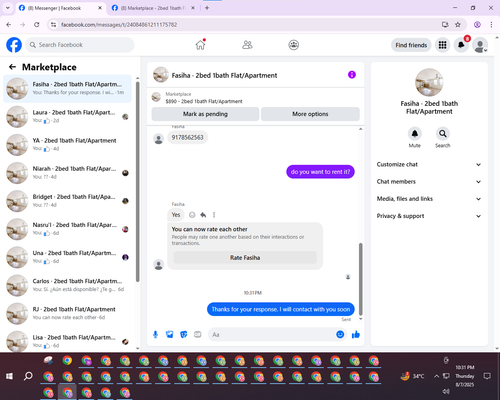Viewport: 500px width, 400px height.
Task: Bookmark this page with the star icon
Action: 458,25
